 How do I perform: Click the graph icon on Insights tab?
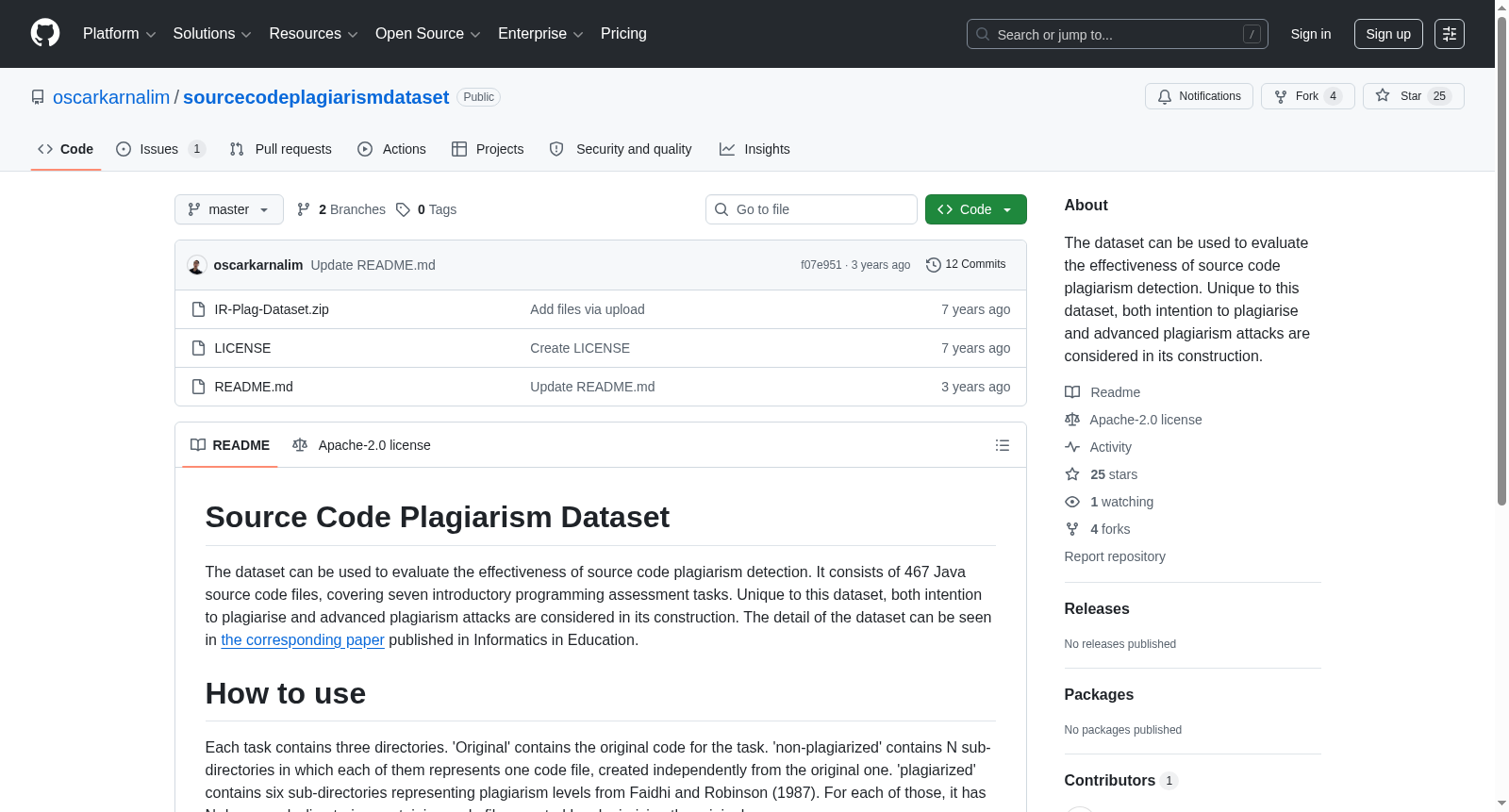727,149
